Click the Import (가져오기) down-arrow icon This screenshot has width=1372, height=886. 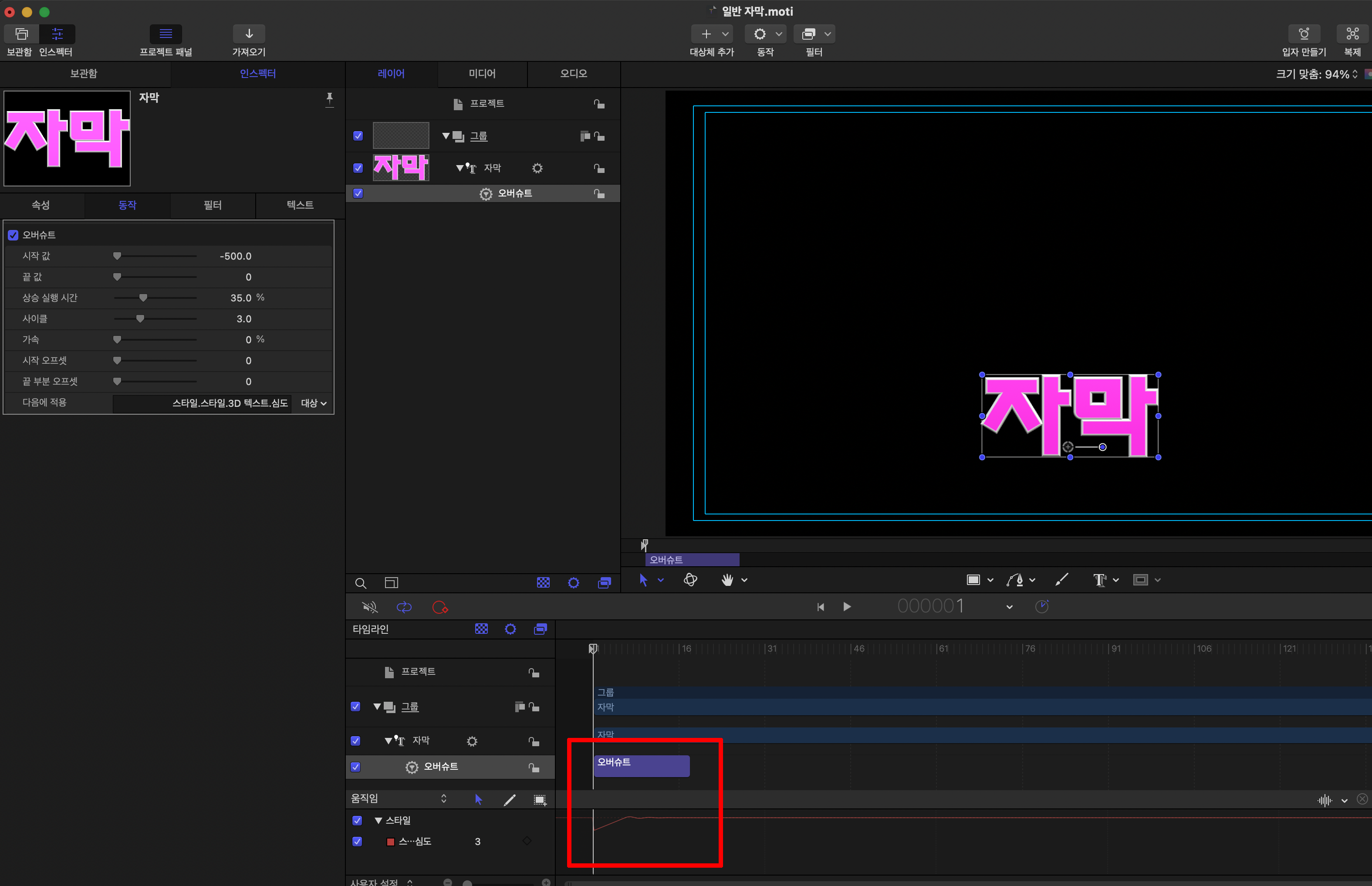pyautogui.click(x=249, y=34)
